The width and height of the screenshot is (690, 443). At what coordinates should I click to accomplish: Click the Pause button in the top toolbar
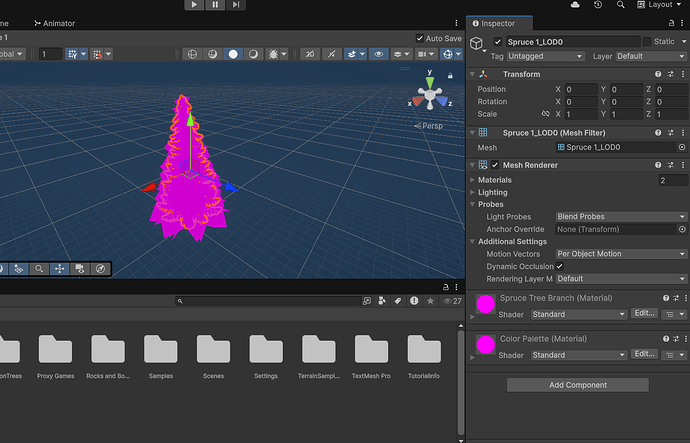click(x=215, y=4)
